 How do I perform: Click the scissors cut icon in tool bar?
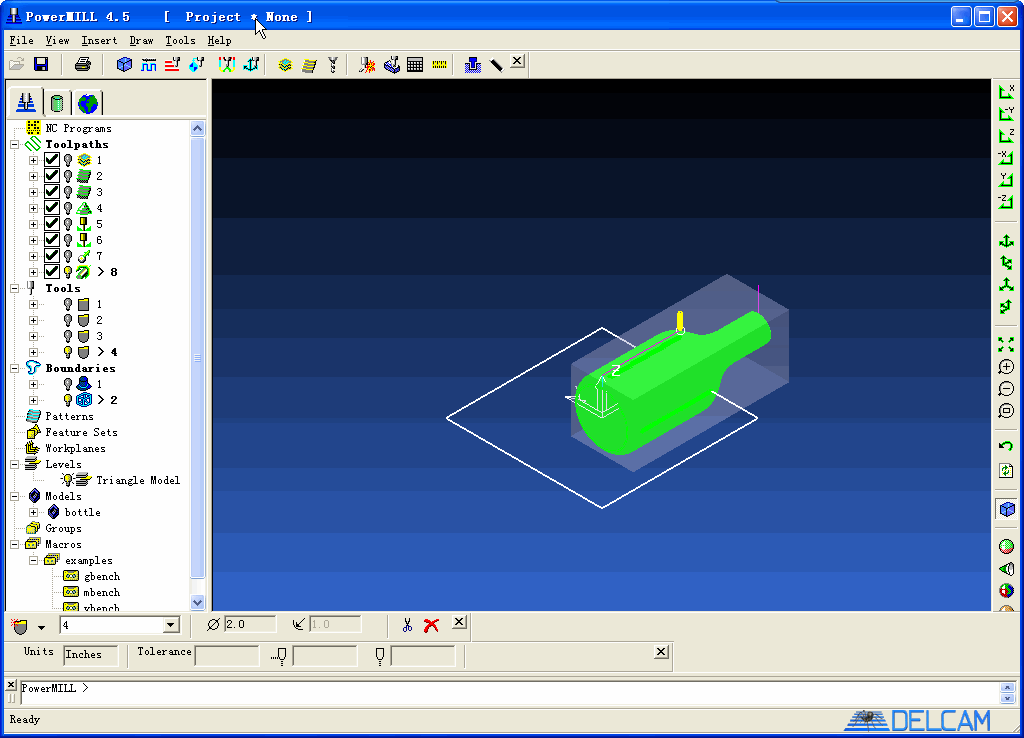click(x=408, y=625)
